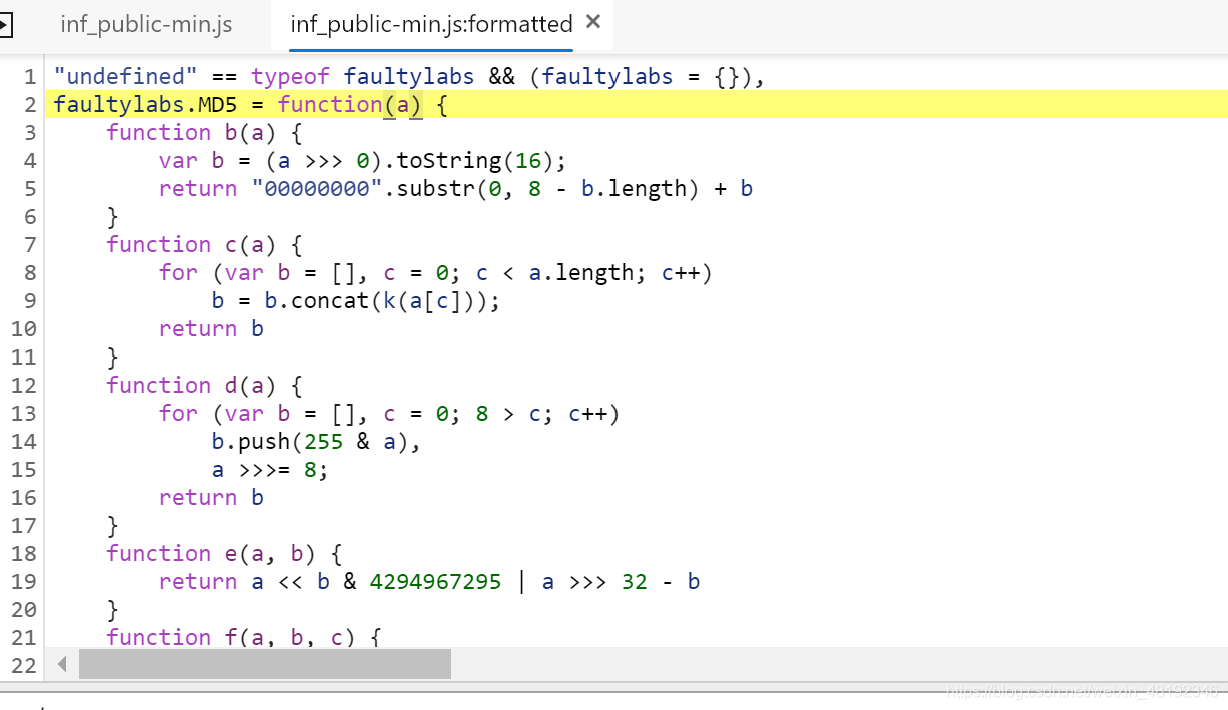The height and width of the screenshot is (710, 1228).
Task: Set breakpoint on line number 1
Action: (30, 76)
